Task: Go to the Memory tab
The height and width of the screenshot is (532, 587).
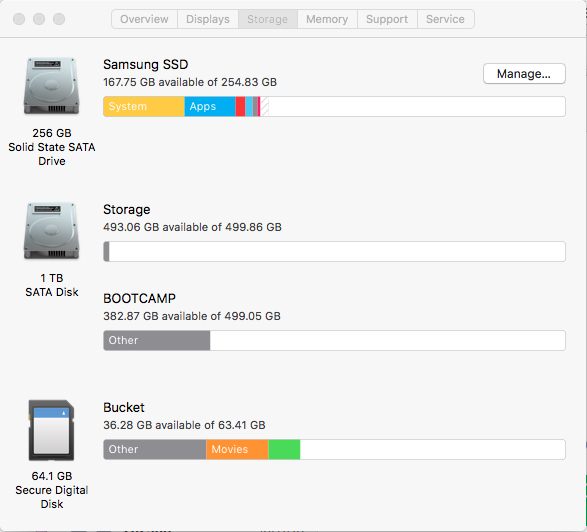Action: (x=327, y=19)
